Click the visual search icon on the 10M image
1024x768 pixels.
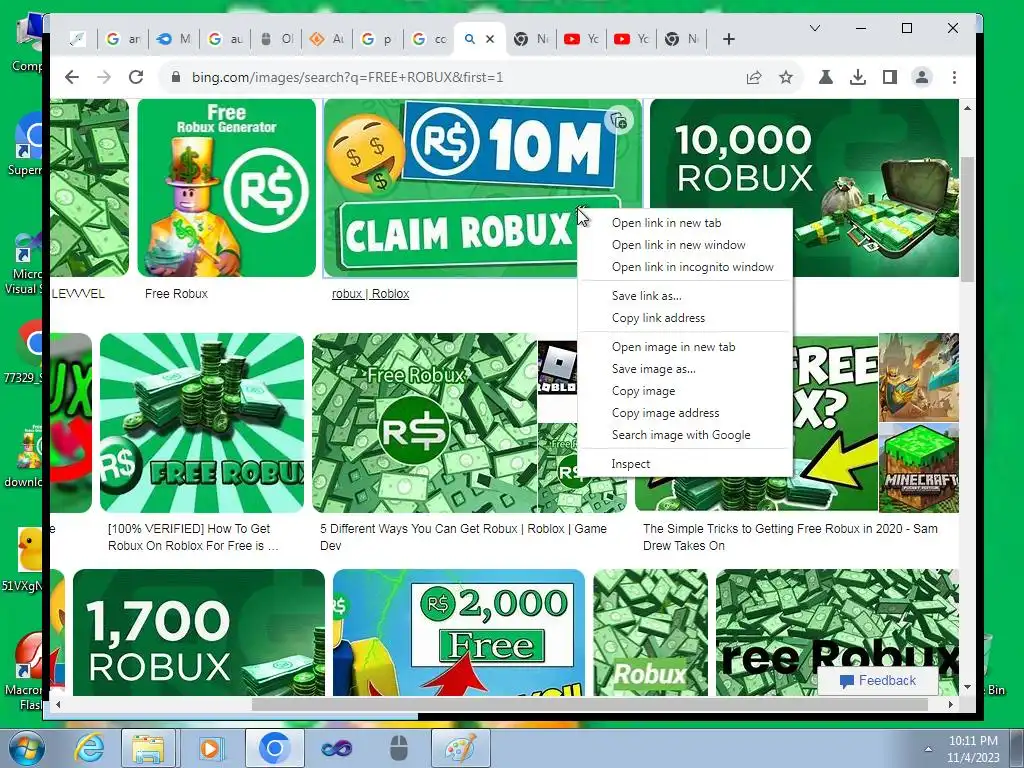(618, 120)
